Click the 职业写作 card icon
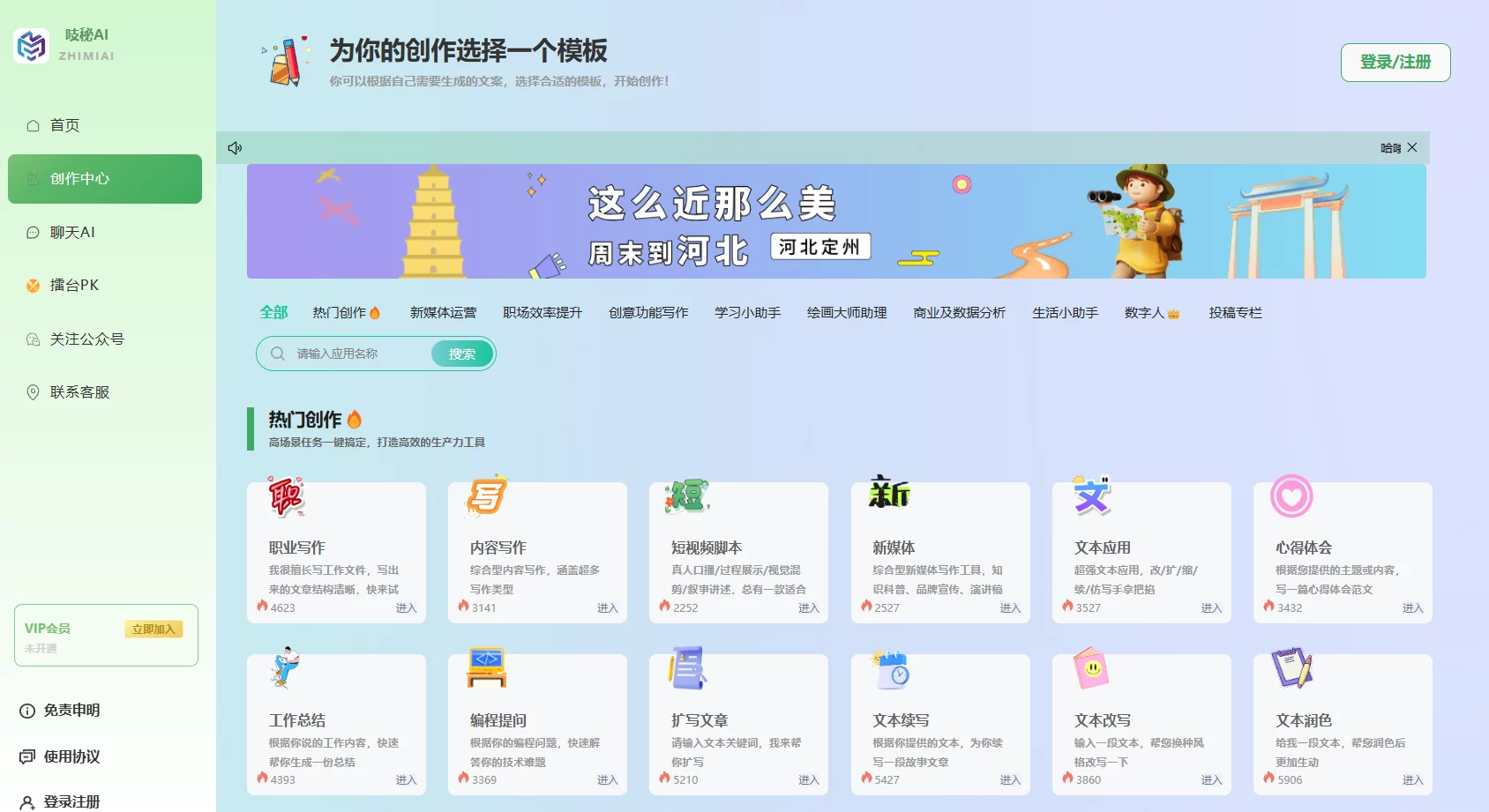This screenshot has width=1489, height=812. coord(286,496)
